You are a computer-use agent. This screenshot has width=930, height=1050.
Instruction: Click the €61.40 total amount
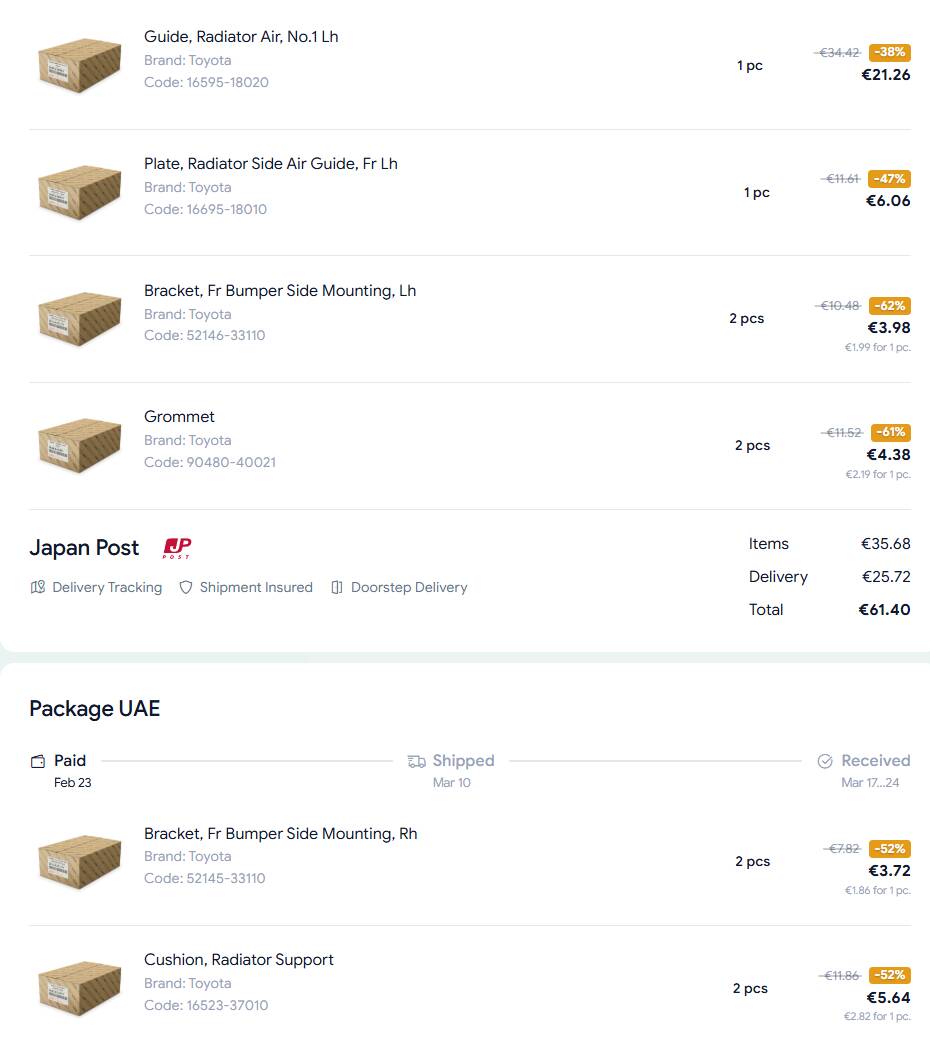pos(884,609)
